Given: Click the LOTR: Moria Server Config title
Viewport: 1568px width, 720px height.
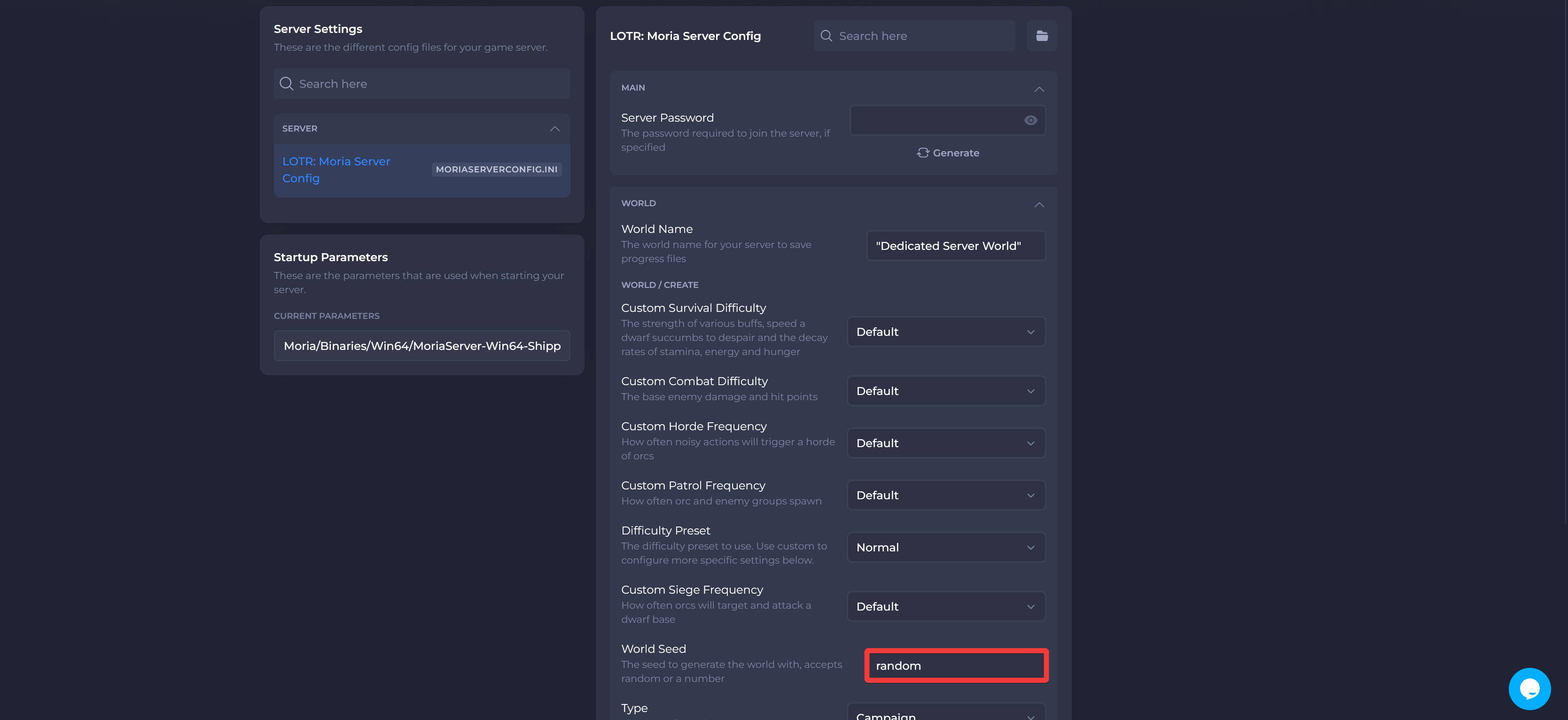Looking at the screenshot, I should coord(685,36).
